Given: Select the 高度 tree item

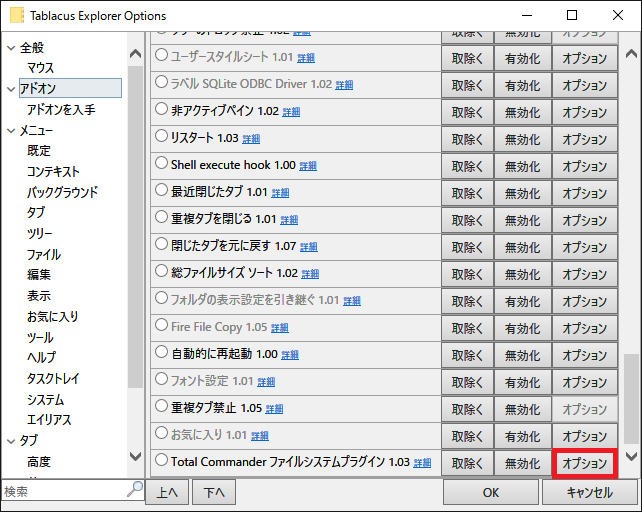Looking at the screenshot, I should pyautogui.click(x=39, y=462).
